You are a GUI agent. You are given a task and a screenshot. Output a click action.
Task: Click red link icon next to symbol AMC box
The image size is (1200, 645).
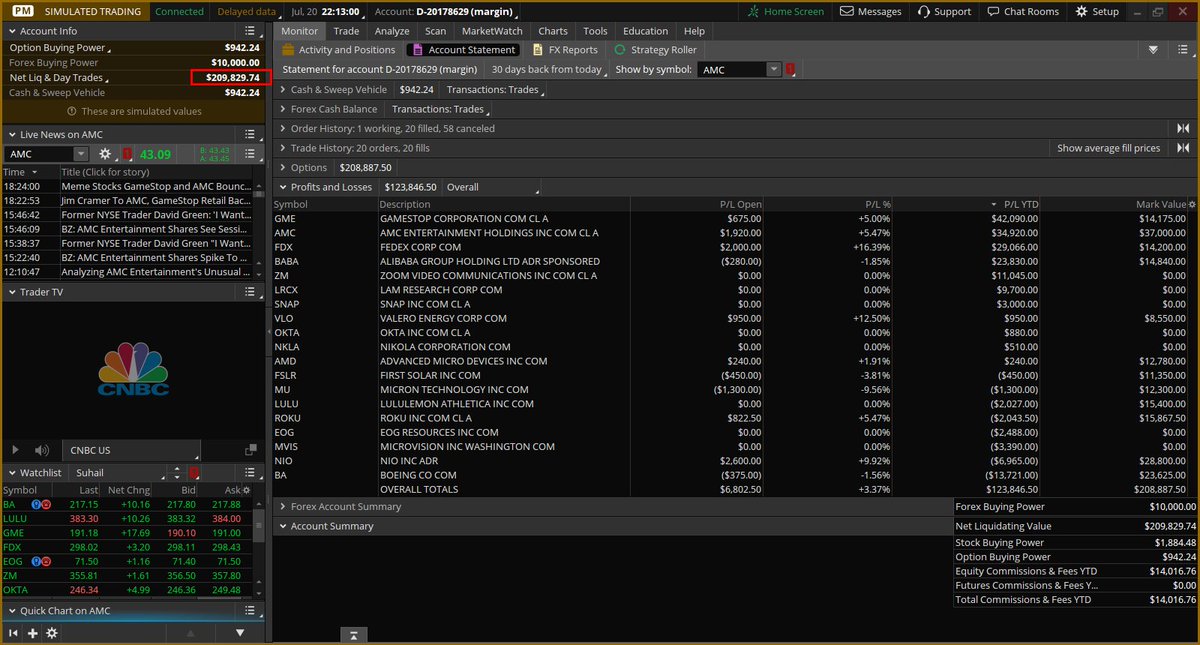(x=791, y=70)
